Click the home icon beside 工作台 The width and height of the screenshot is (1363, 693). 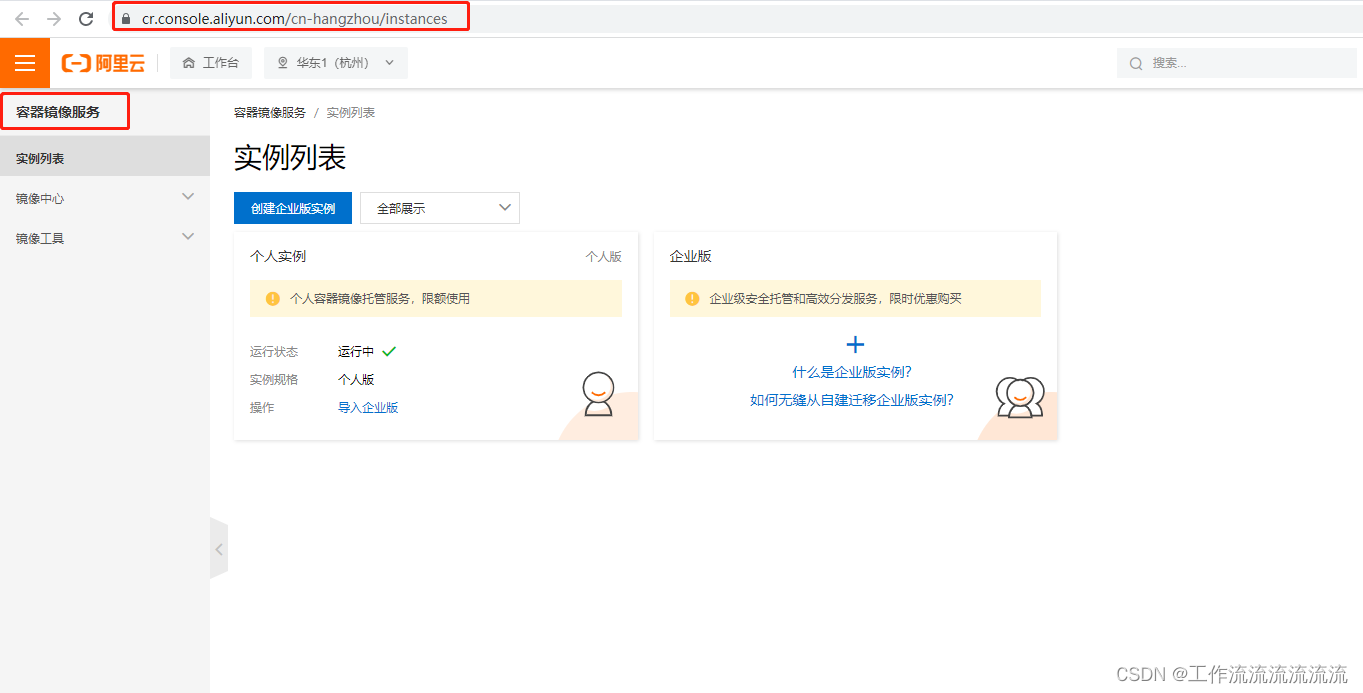pos(189,63)
